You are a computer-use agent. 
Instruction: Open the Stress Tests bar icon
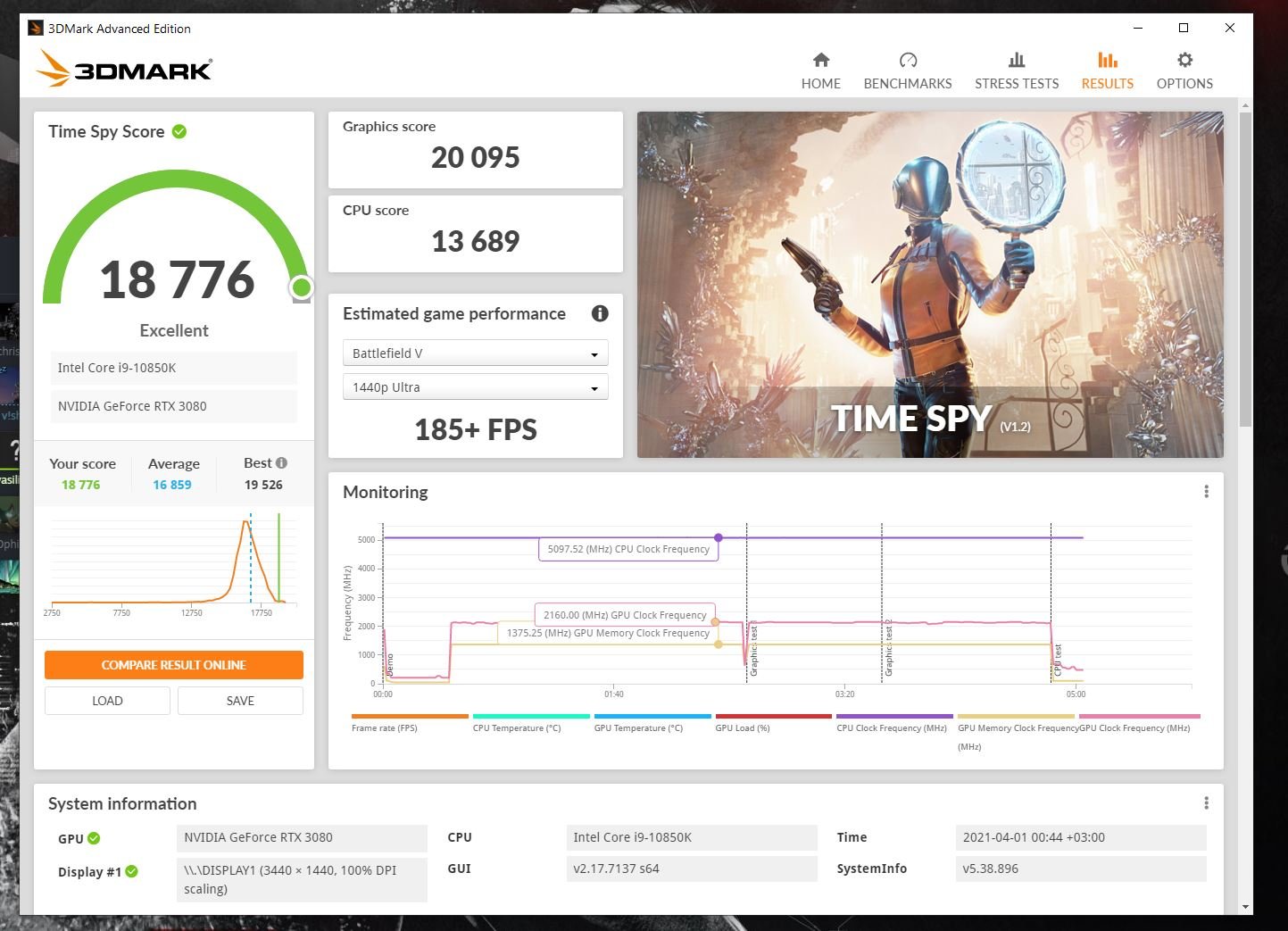1016,60
